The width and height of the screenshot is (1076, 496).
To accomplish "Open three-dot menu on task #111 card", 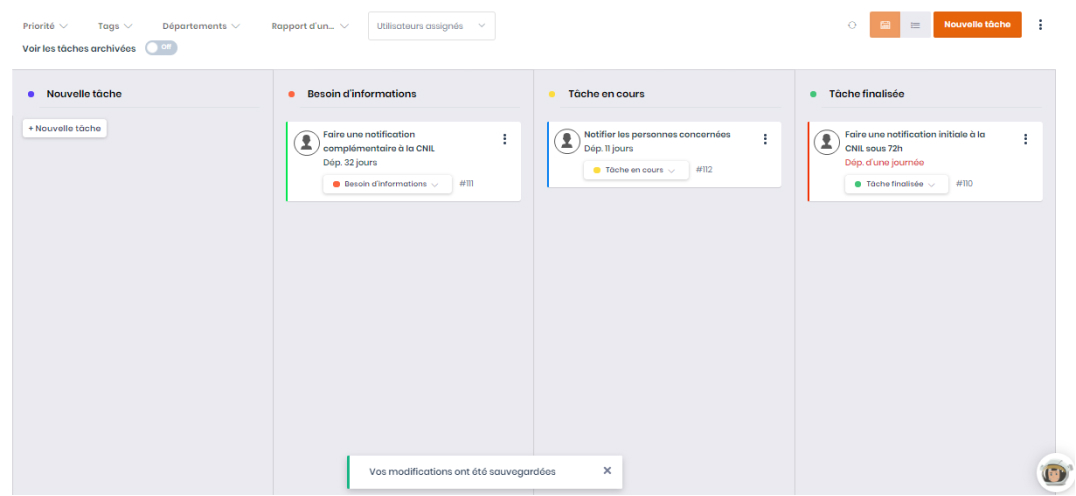I will pyautogui.click(x=504, y=139).
